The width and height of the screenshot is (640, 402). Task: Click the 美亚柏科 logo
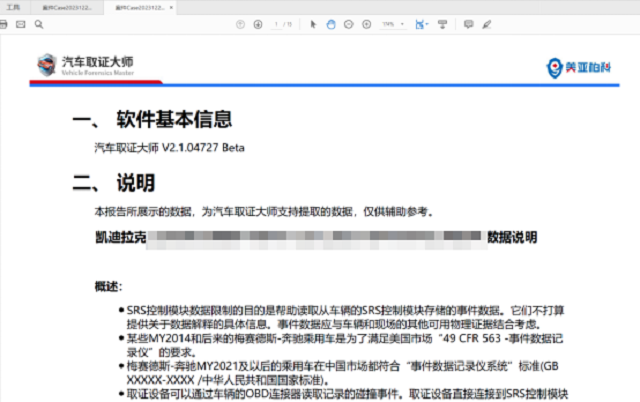point(578,68)
